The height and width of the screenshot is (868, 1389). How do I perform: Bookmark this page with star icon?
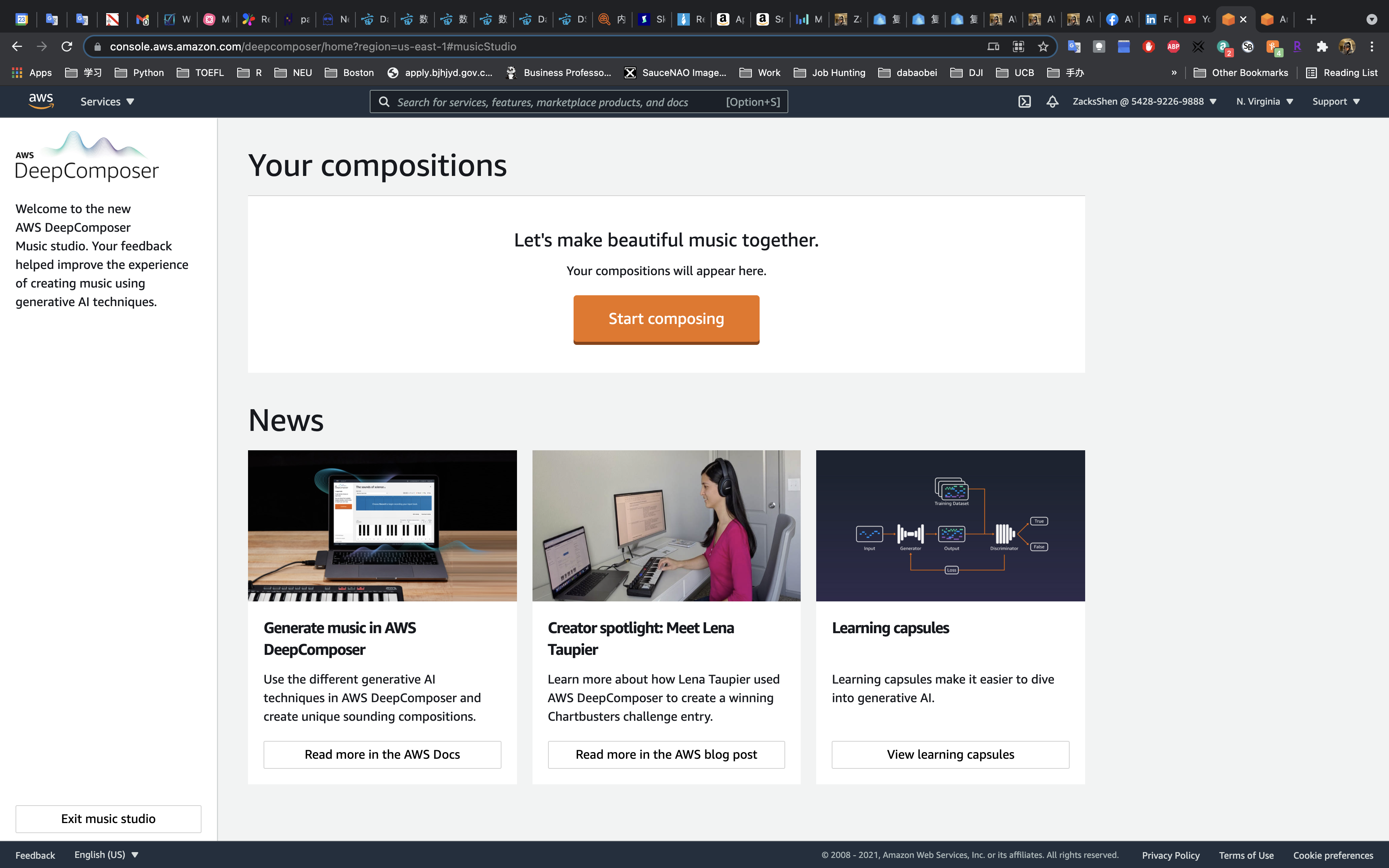pyautogui.click(x=1043, y=46)
